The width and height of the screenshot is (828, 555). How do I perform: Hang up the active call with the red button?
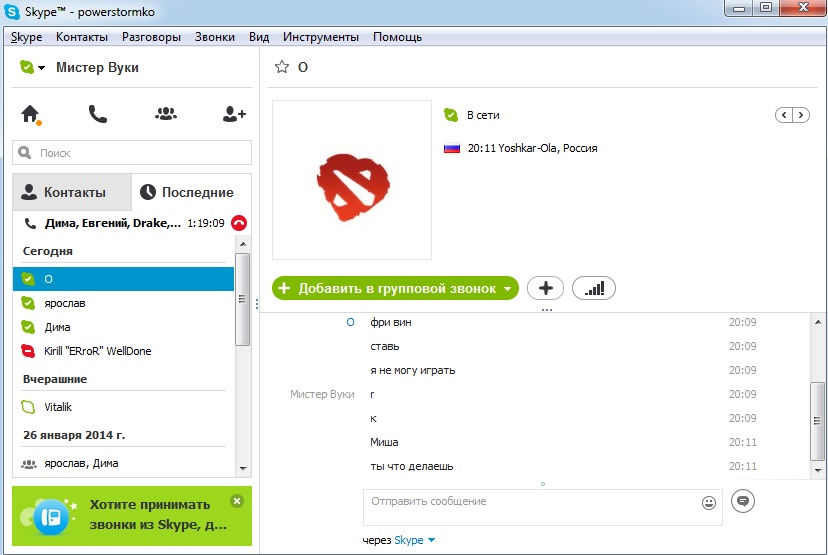tap(239, 223)
